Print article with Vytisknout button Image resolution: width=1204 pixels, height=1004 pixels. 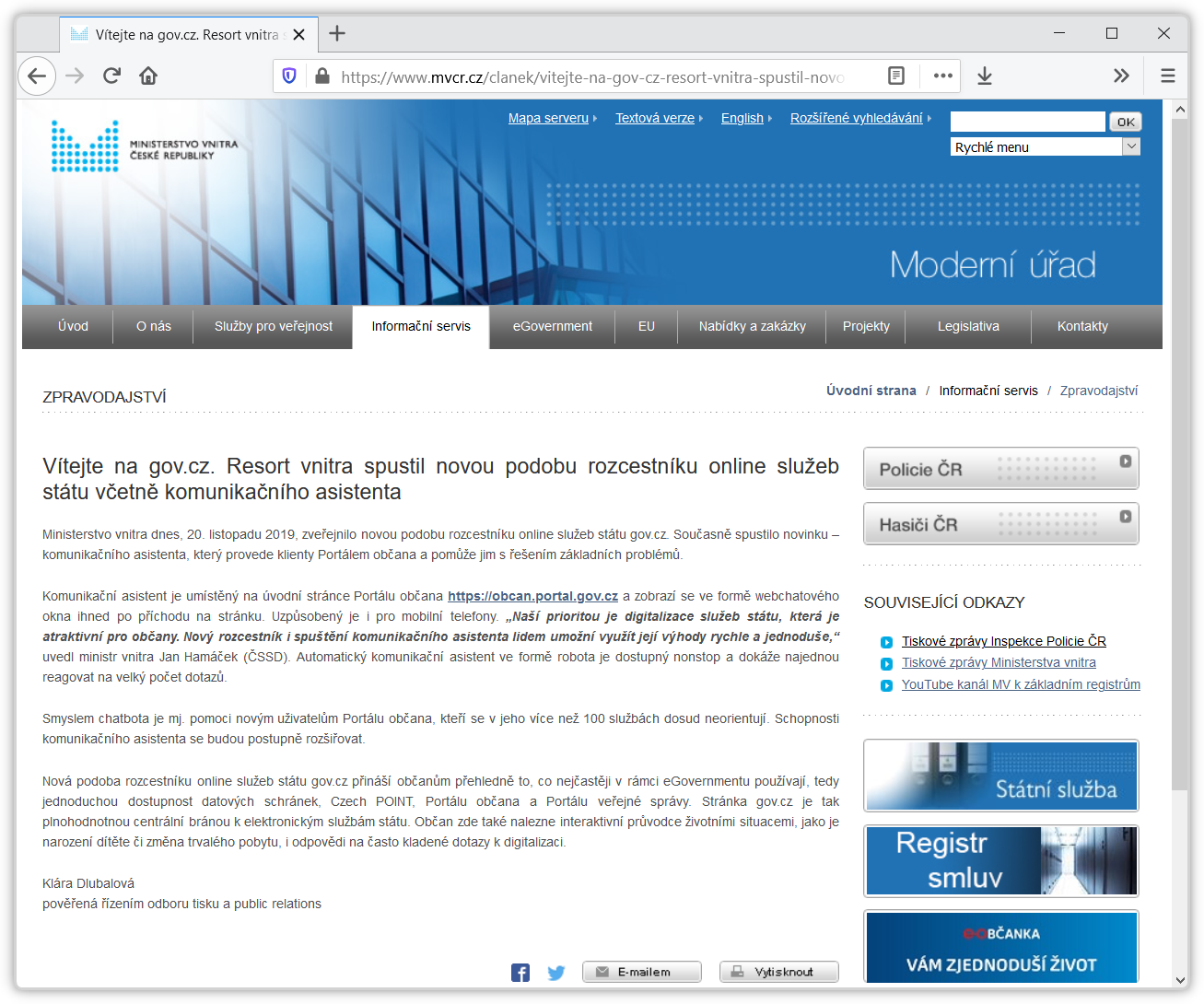[779, 972]
